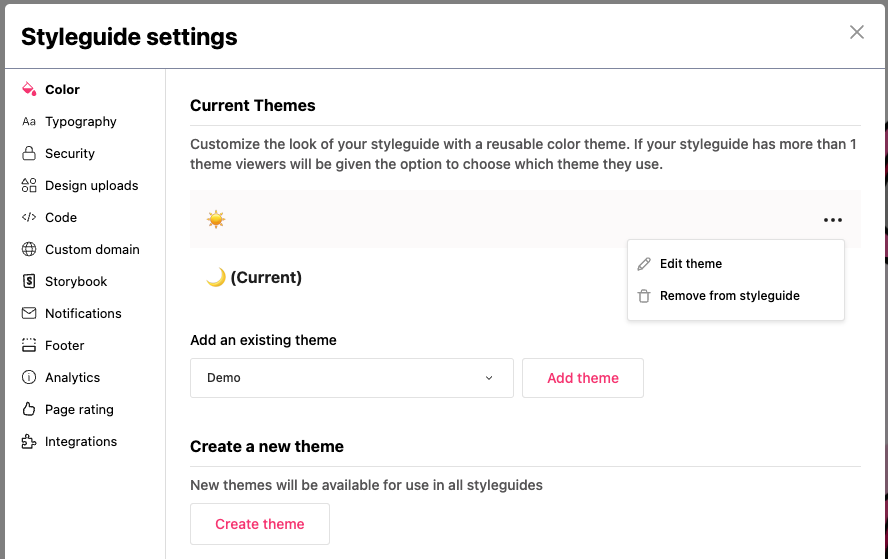
Task: Open Security settings lock icon
Action: click(29, 153)
